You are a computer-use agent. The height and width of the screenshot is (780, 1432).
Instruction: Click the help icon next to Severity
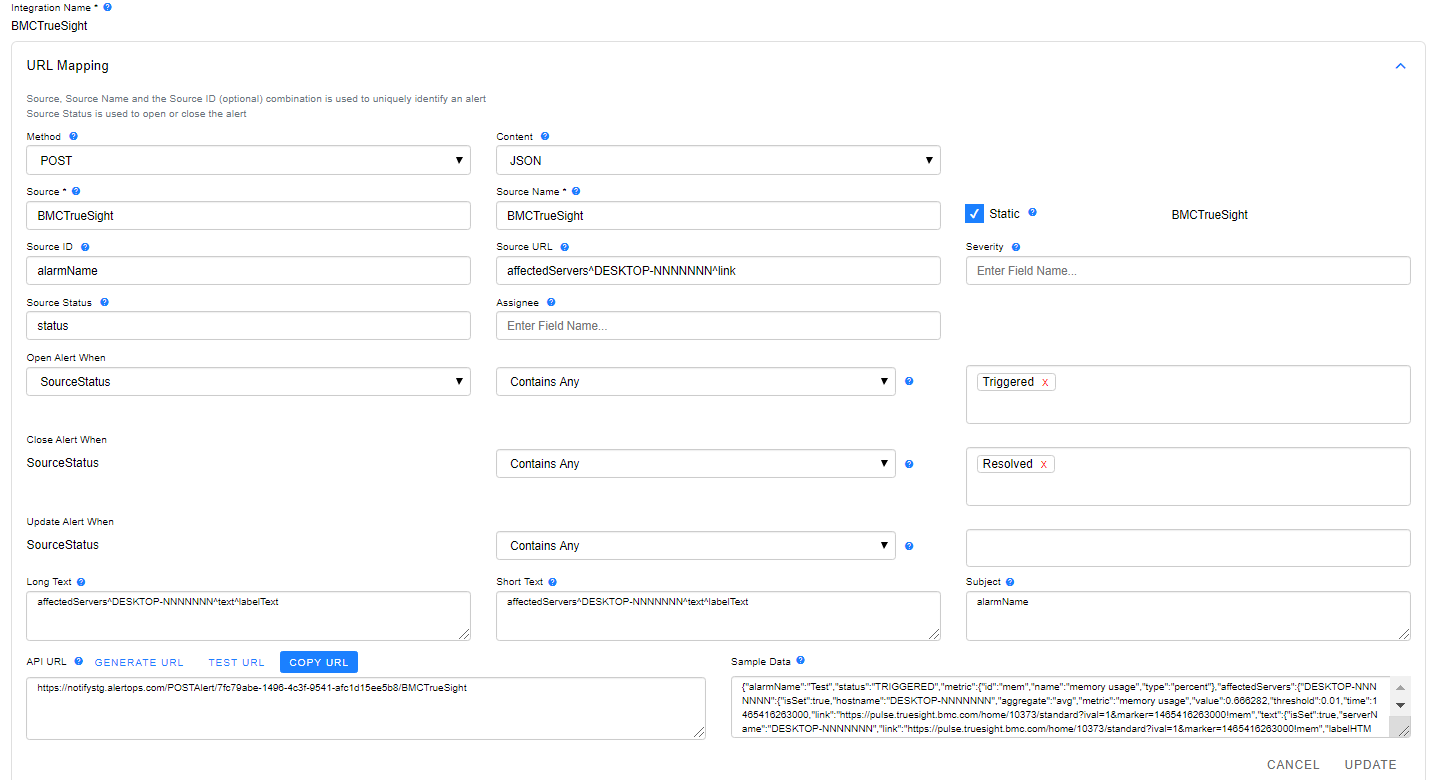click(x=1015, y=246)
